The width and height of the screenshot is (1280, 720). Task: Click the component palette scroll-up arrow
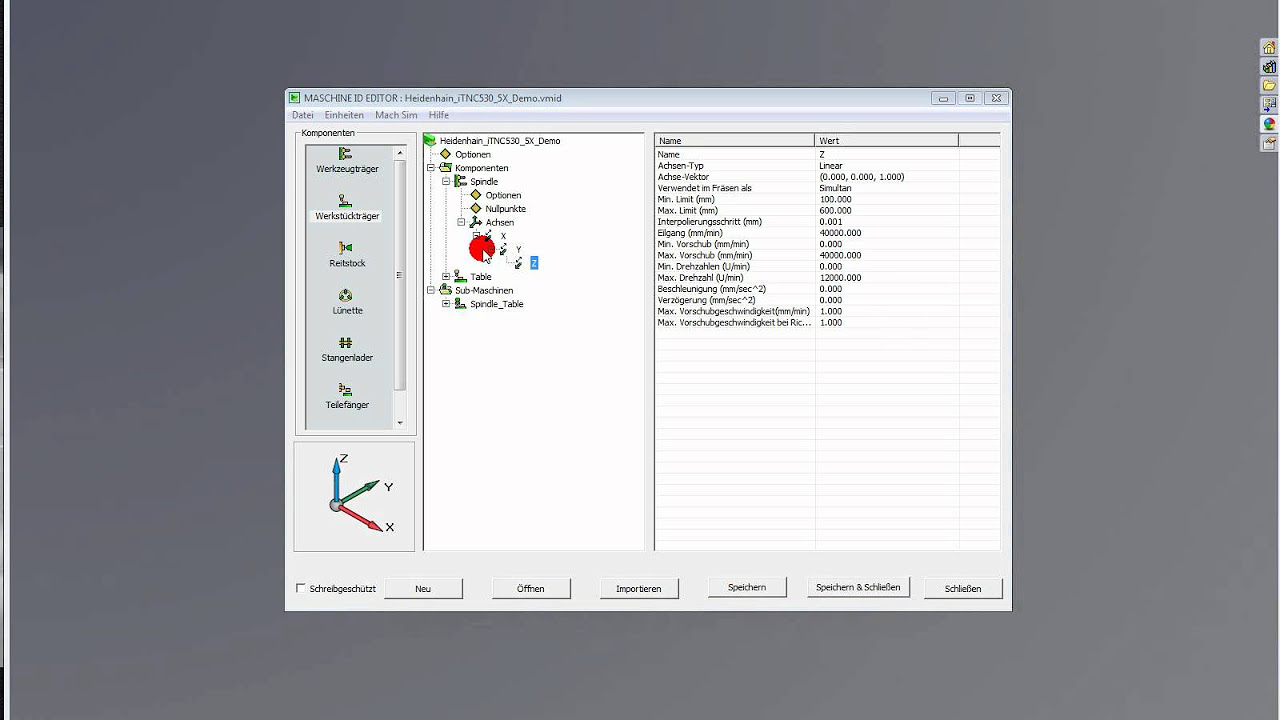[x=400, y=153]
